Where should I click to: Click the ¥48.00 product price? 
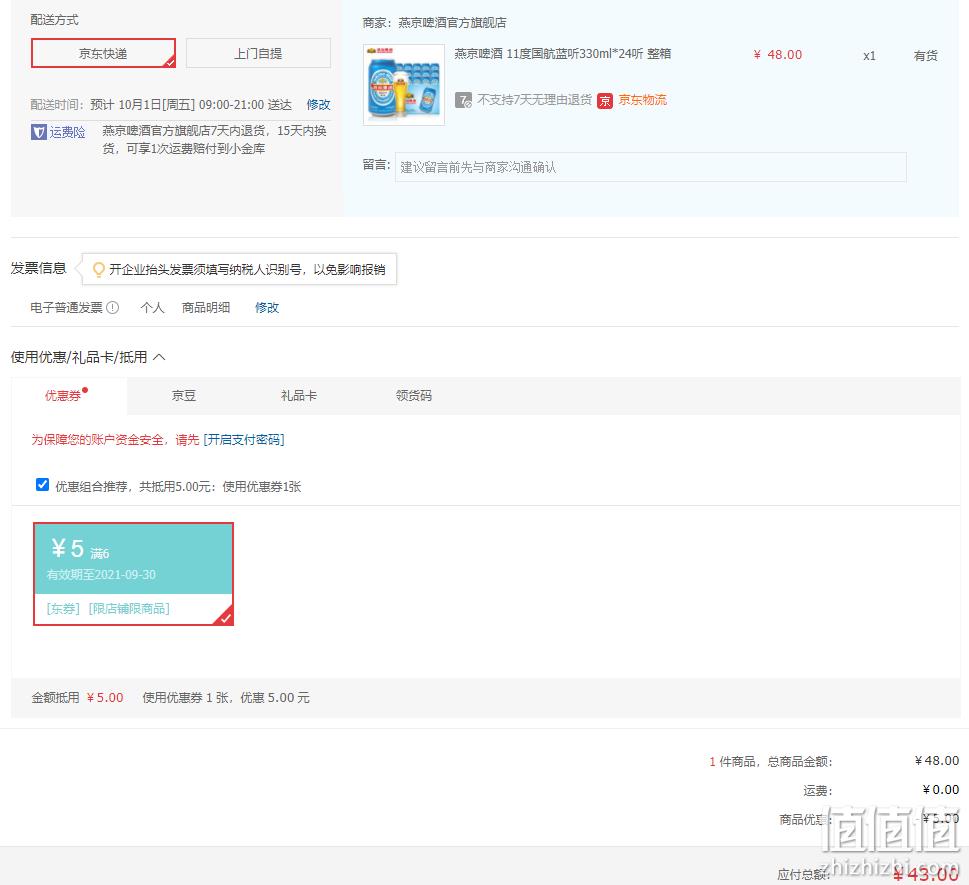coord(777,54)
